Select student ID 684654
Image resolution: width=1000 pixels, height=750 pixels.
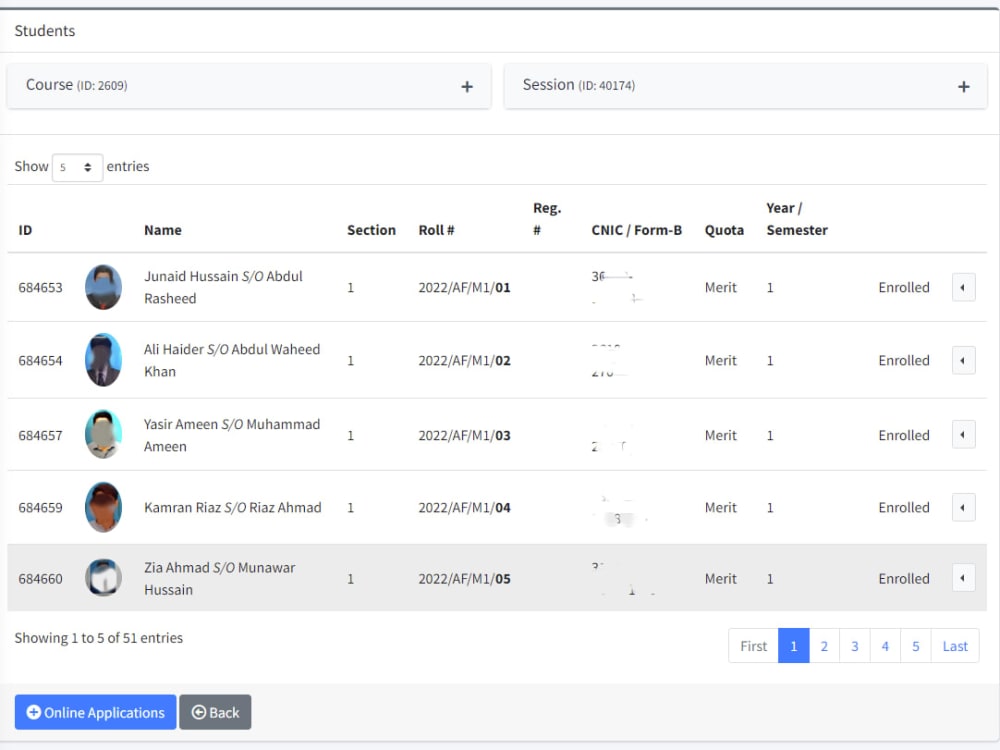40,360
